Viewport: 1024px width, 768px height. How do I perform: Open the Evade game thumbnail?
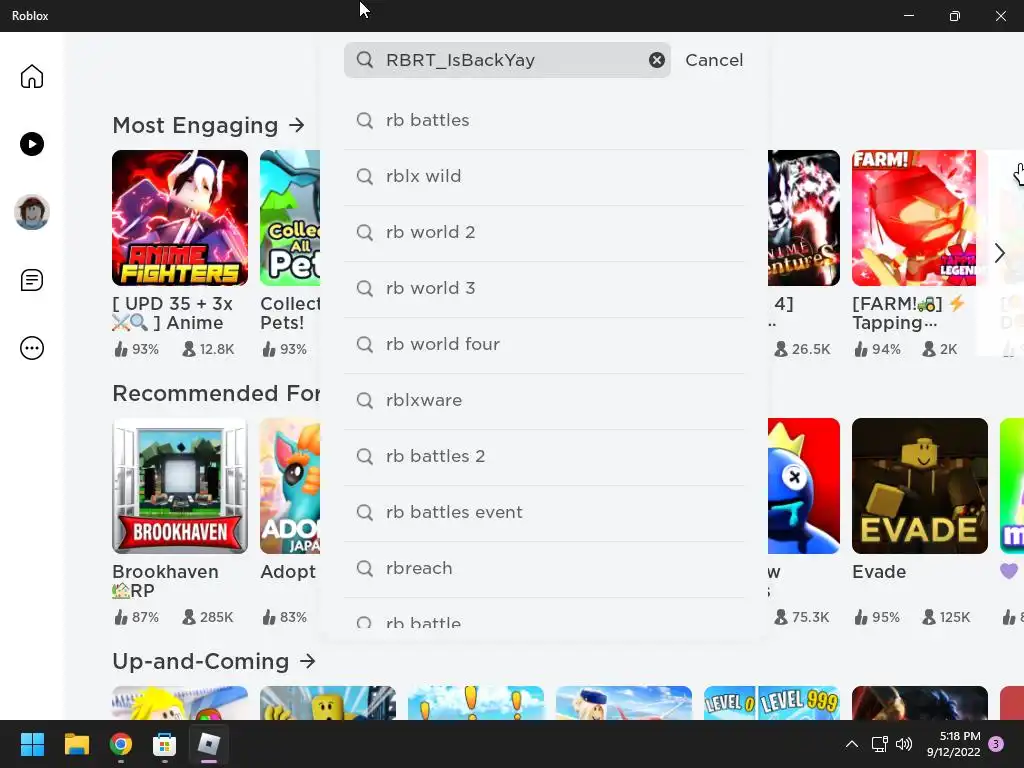pyautogui.click(x=920, y=486)
